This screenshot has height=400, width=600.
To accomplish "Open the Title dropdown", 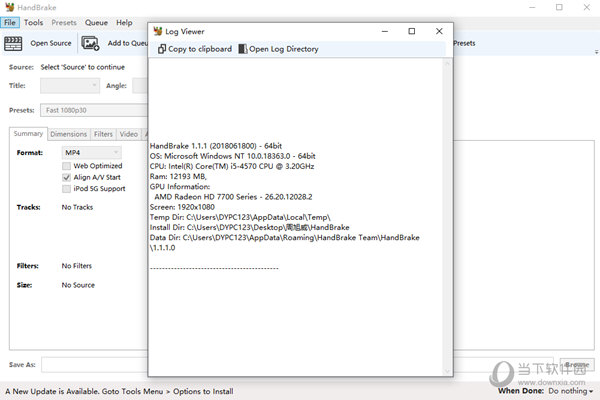I will (x=70, y=86).
